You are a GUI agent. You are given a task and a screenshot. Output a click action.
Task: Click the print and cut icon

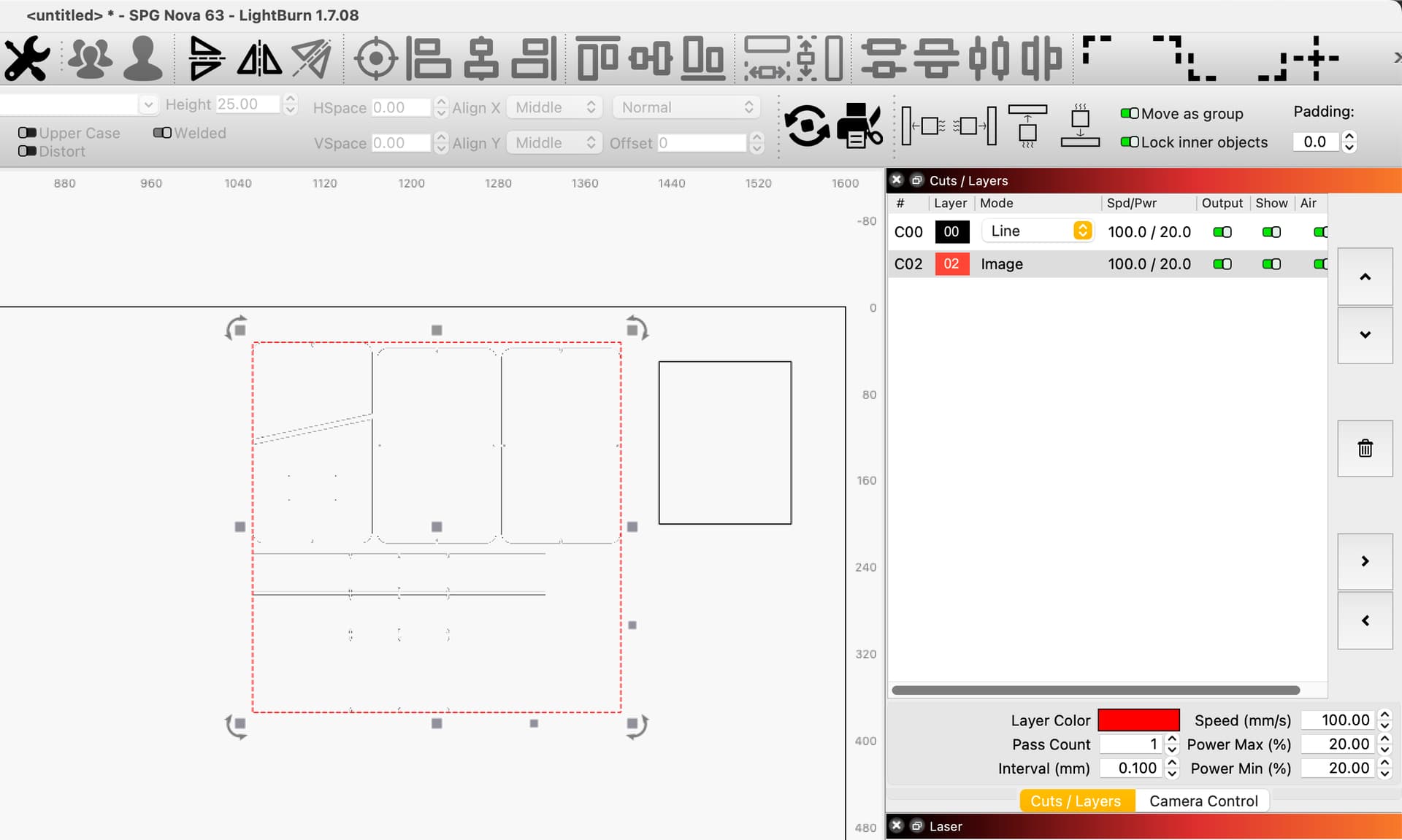click(x=859, y=126)
